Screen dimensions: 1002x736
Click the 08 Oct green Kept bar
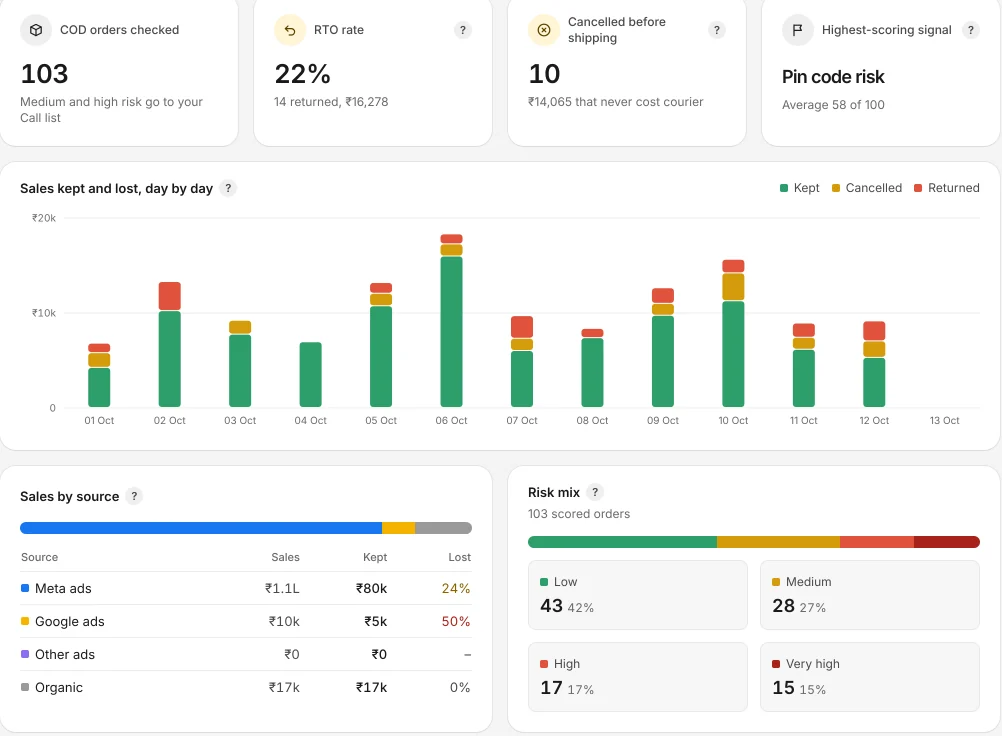pos(592,372)
